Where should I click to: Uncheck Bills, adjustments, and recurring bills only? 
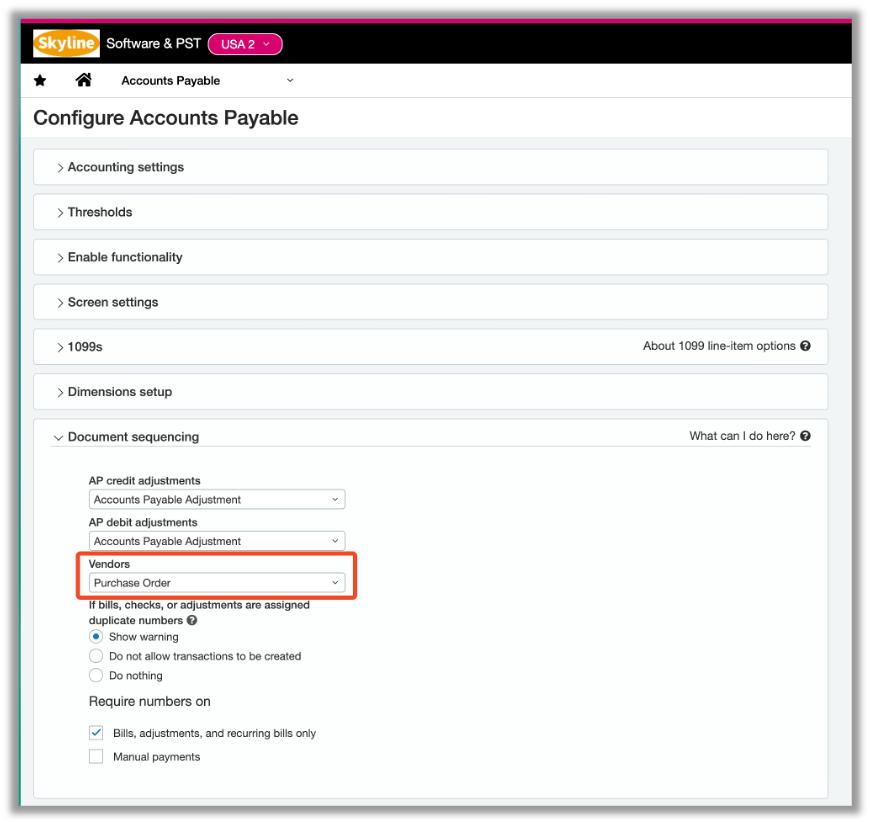coord(95,732)
